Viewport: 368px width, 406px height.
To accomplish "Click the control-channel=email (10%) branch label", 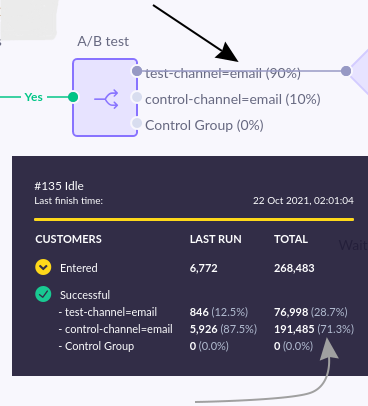I will pyautogui.click(x=233, y=99).
